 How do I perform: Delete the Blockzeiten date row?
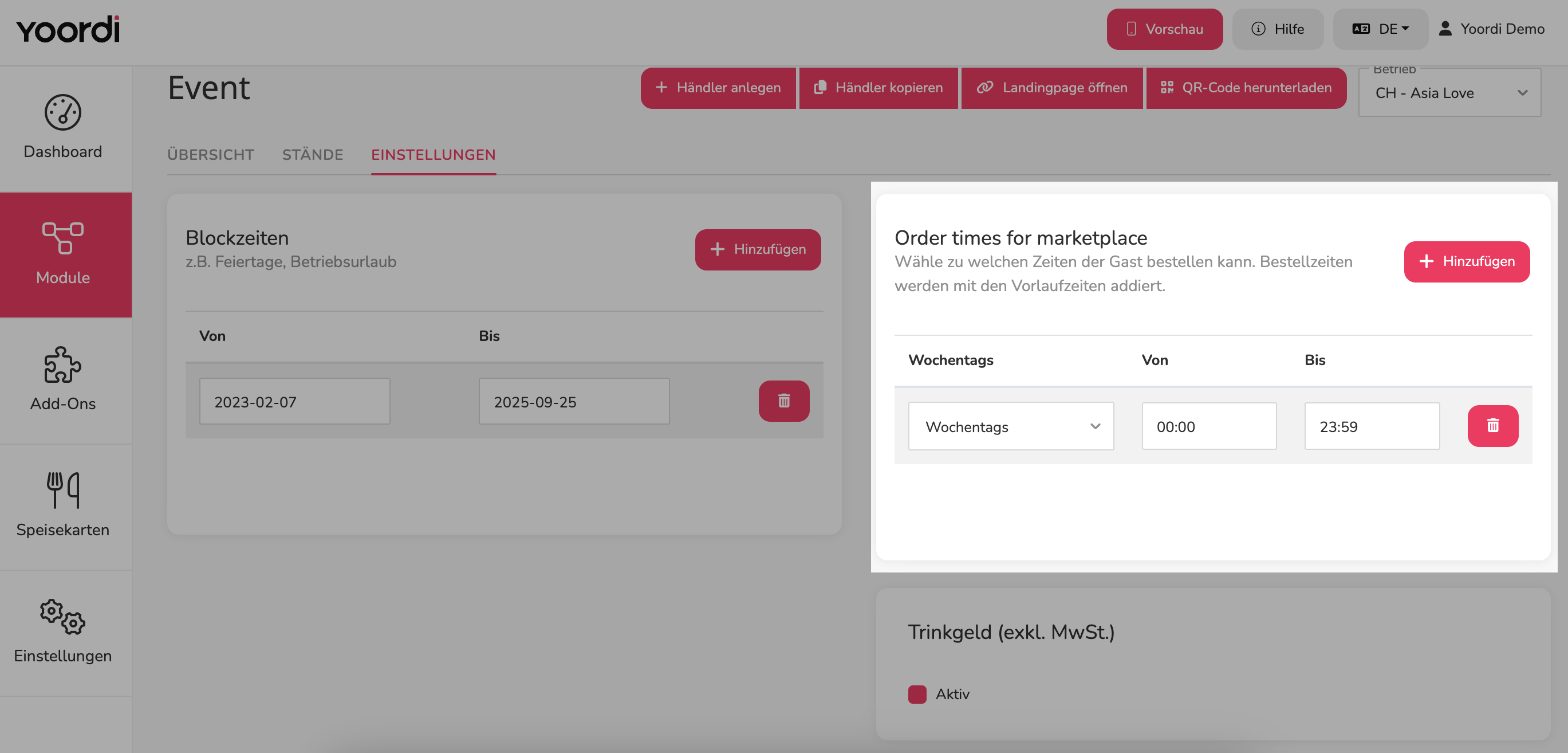point(784,401)
